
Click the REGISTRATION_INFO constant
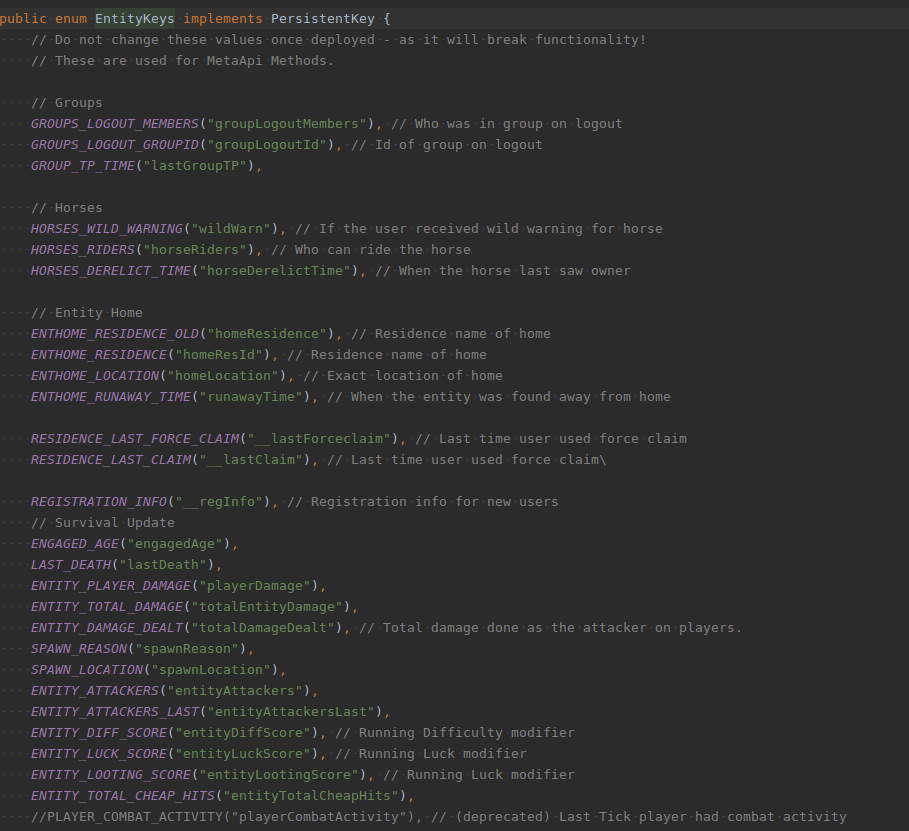[99, 502]
